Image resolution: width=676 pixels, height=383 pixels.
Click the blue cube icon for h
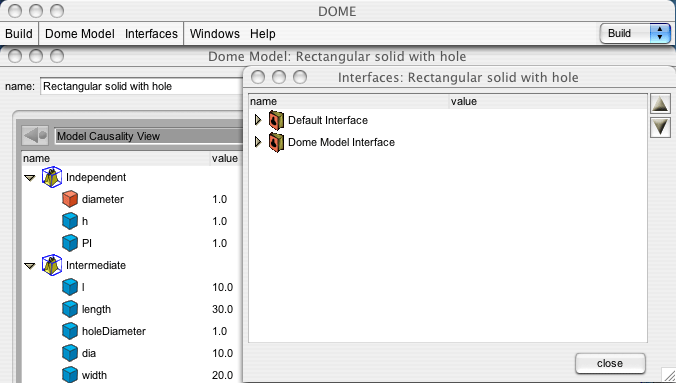(70, 221)
